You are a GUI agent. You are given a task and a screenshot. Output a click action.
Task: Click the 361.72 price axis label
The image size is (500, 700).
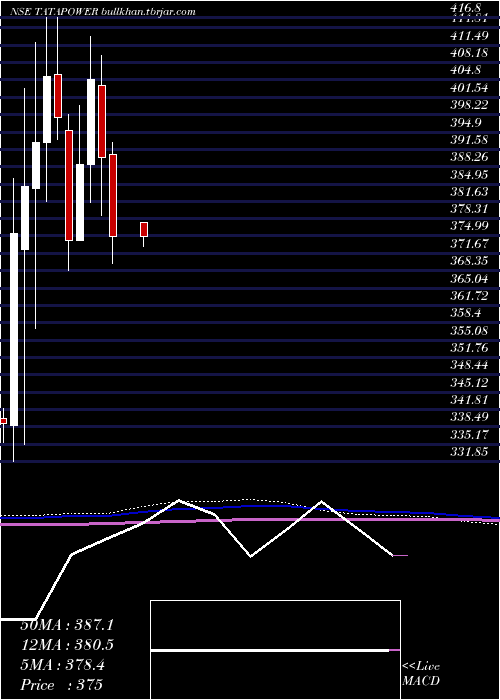coord(469,296)
